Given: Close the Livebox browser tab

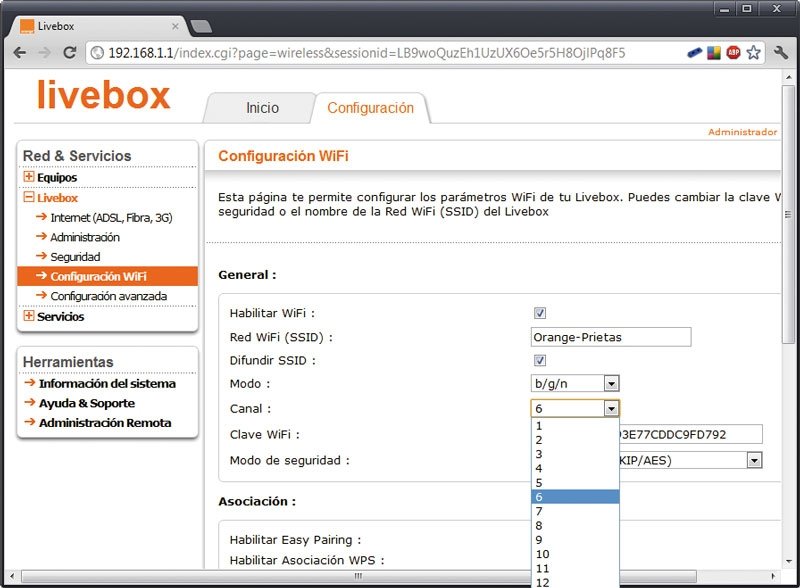Looking at the screenshot, I should 175,26.
